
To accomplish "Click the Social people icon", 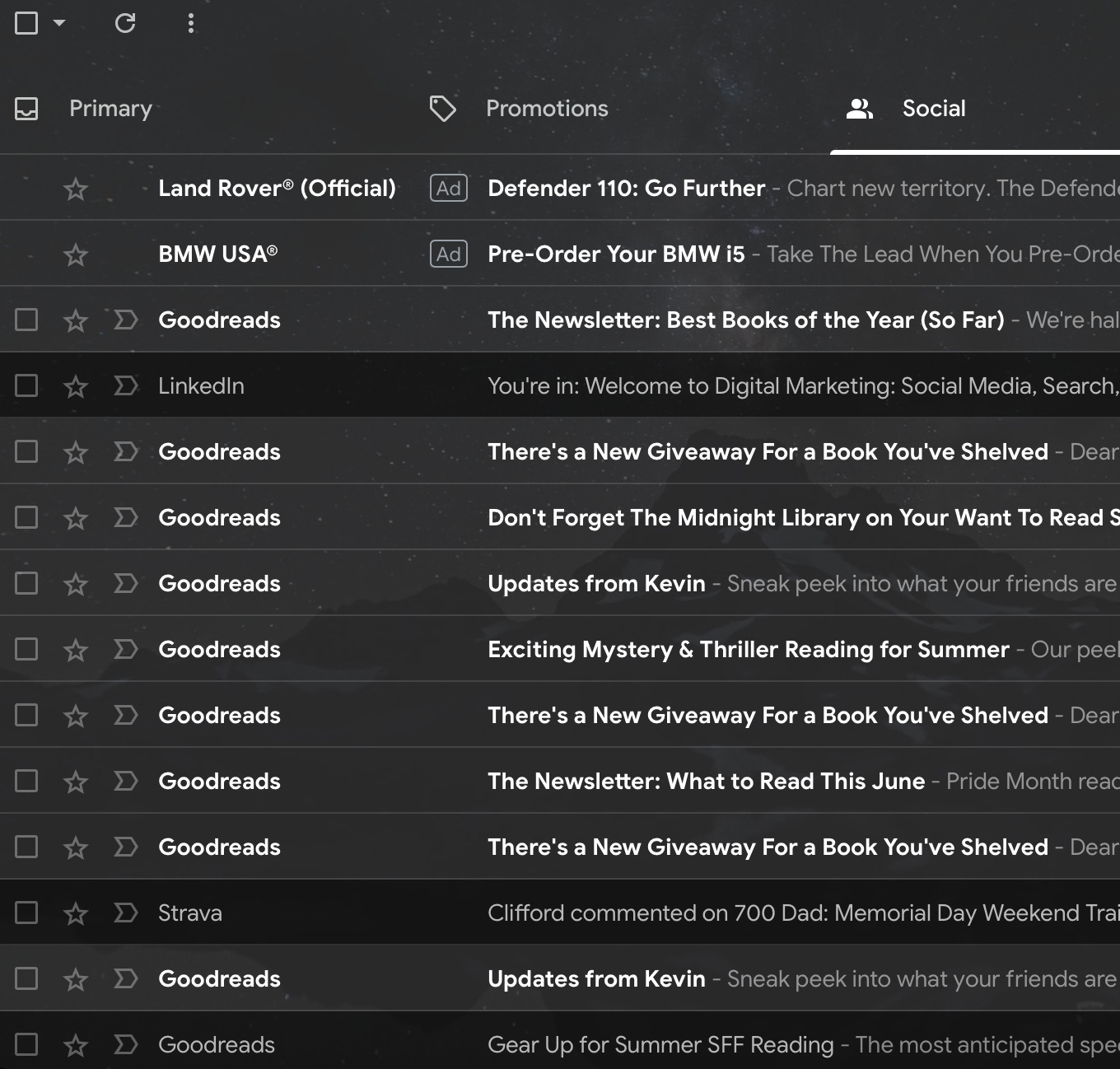I will coord(860,109).
